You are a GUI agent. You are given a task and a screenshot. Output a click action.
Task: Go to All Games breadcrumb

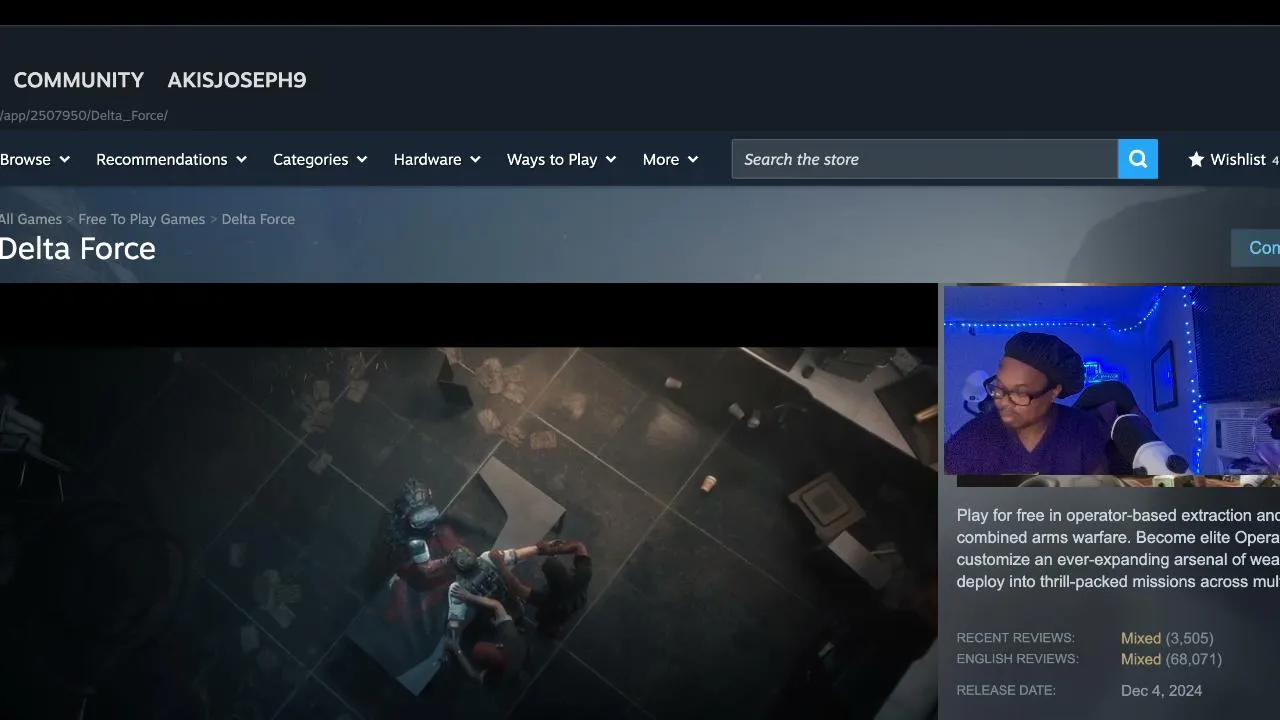pyautogui.click(x=31, y=219)
